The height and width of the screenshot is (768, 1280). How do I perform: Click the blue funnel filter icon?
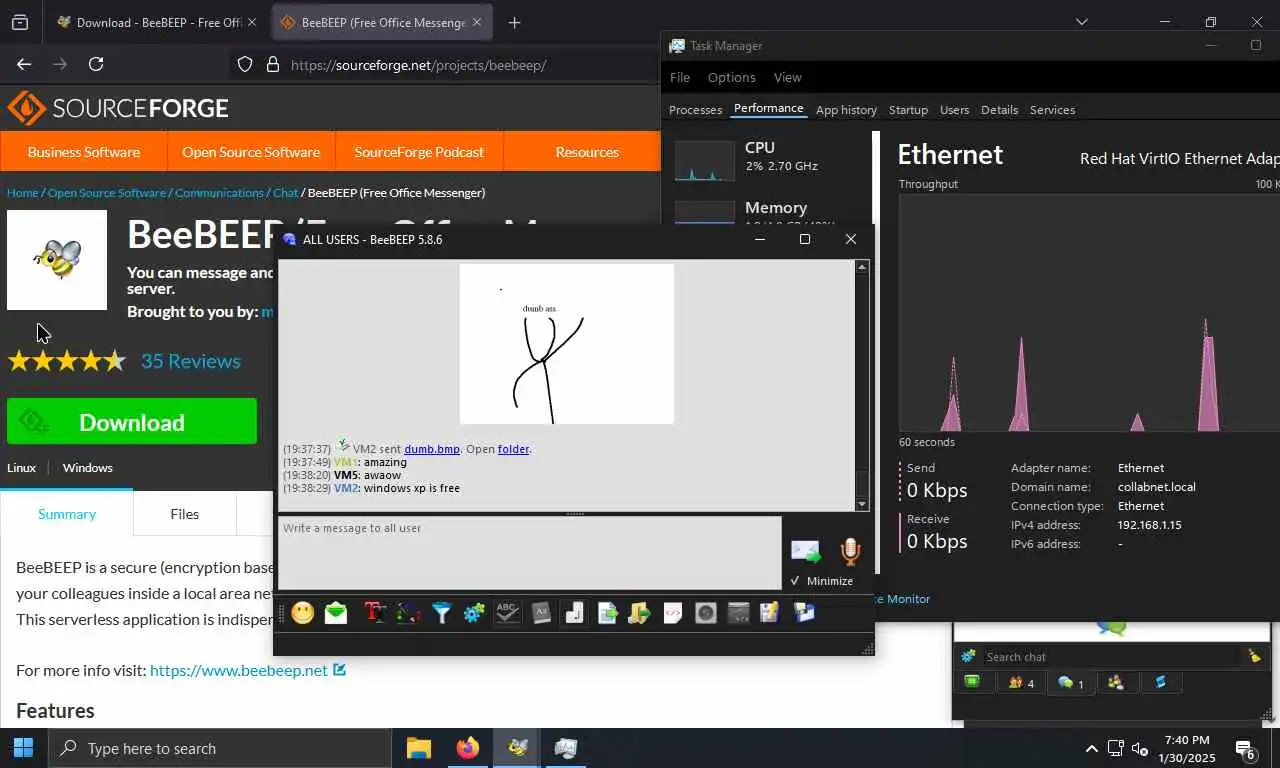(441, 613)
